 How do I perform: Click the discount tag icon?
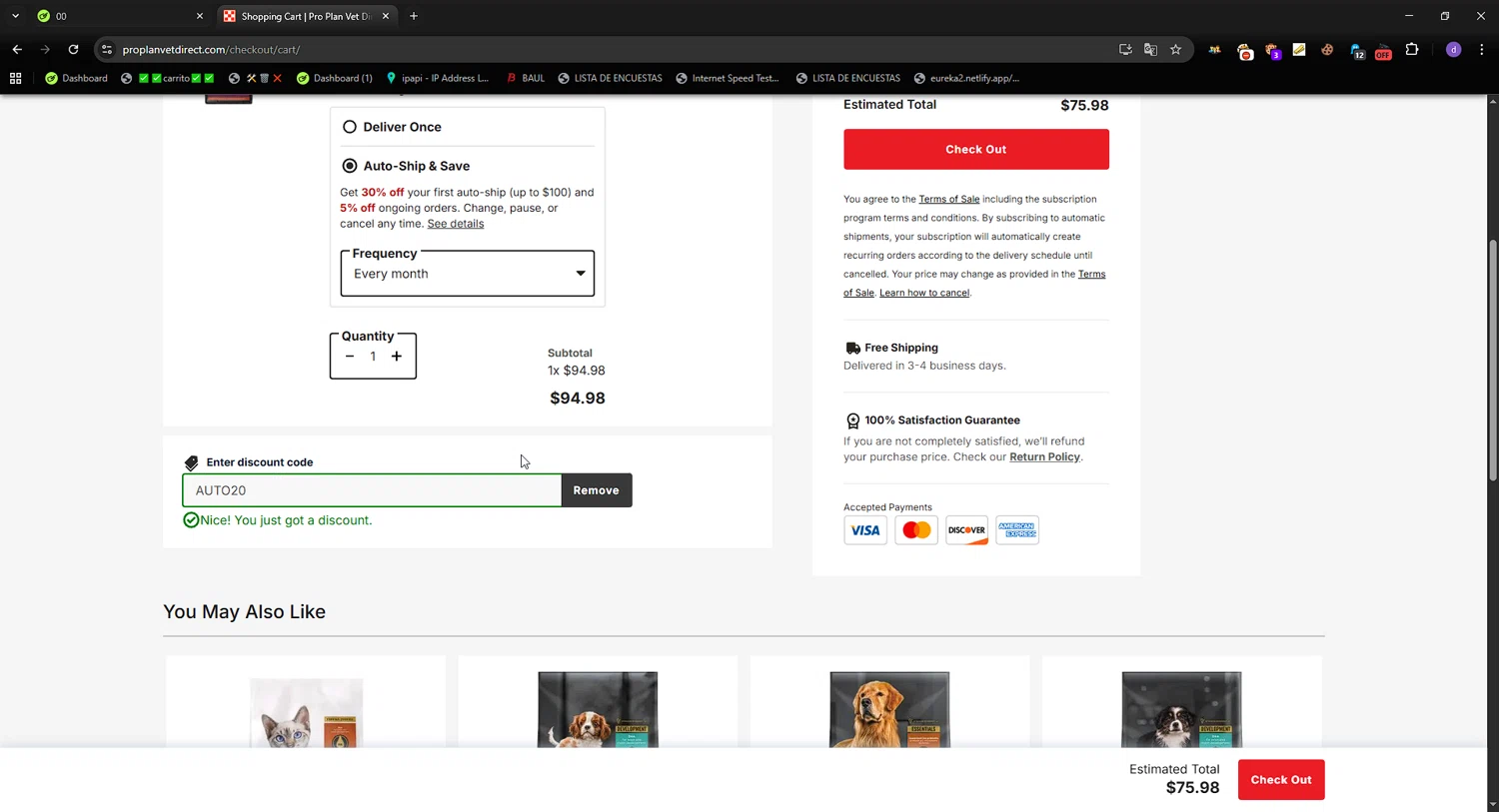coord(192,462)
